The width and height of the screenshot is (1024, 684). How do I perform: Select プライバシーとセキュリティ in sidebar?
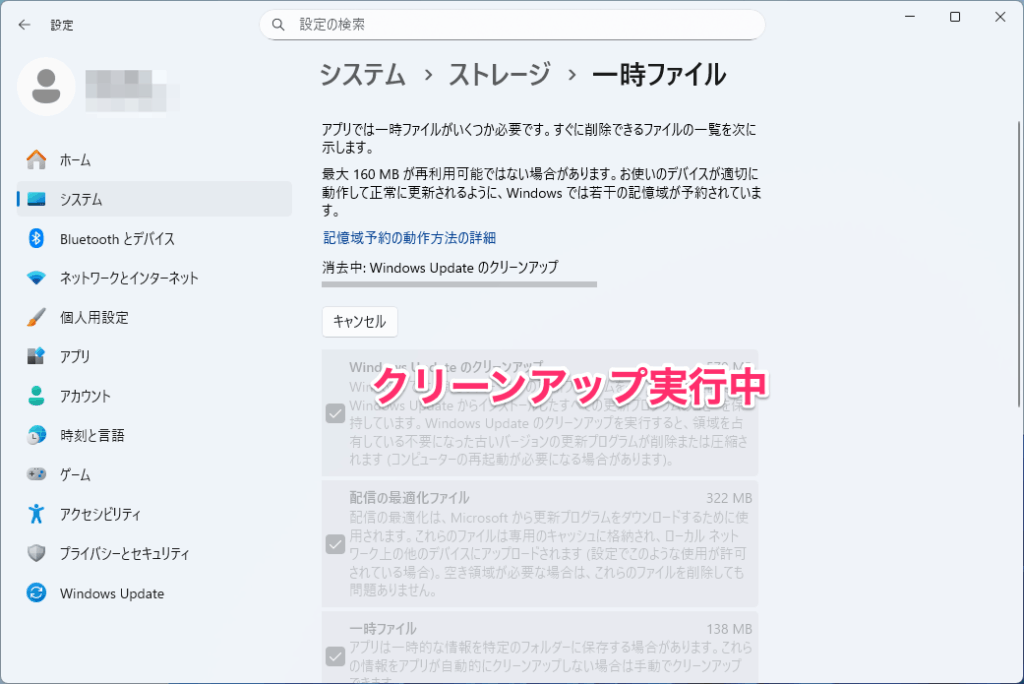154,553
